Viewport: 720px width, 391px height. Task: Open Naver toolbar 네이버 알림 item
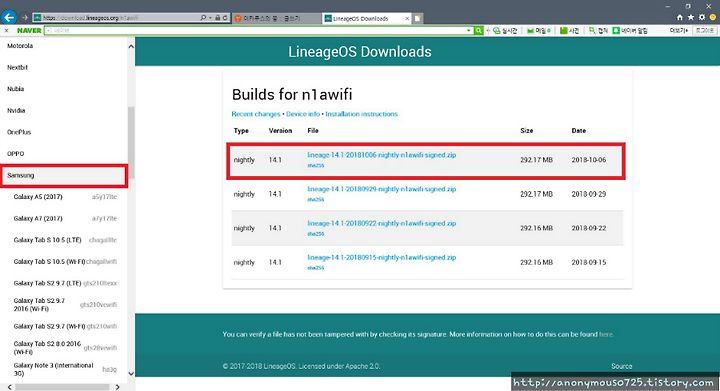(x=630, y=31)
